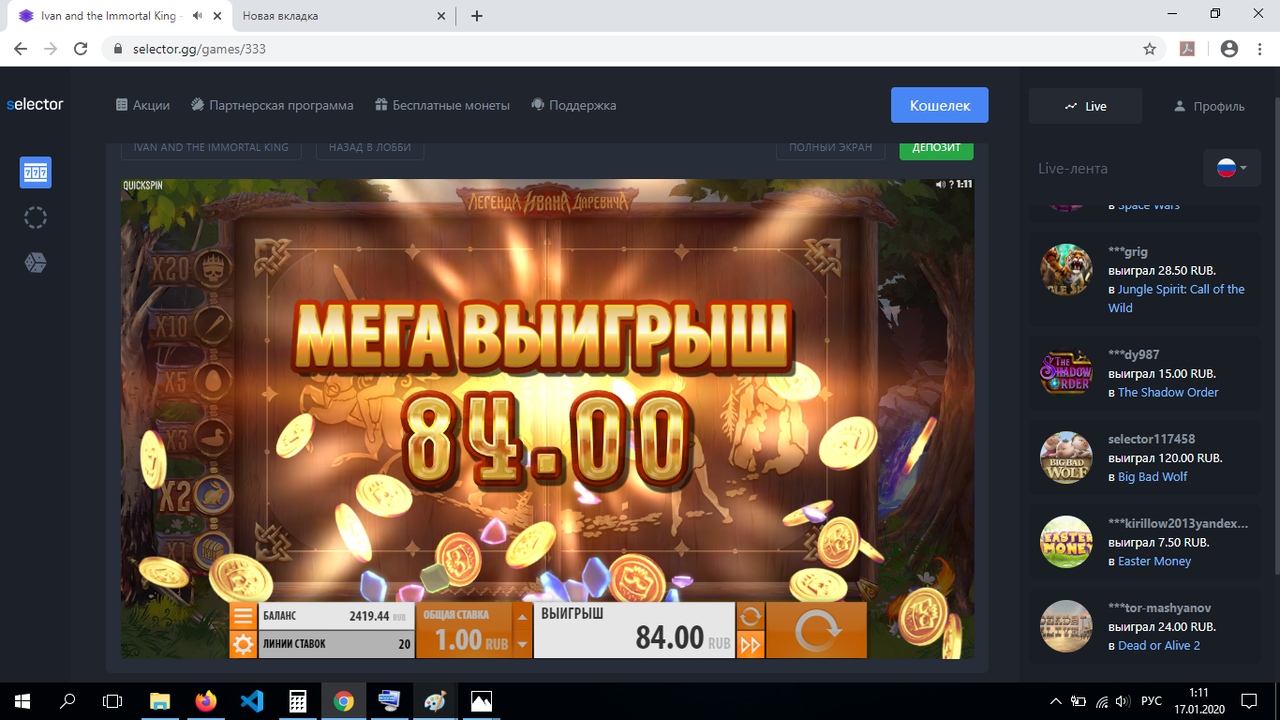Open a new browser tab
The height and width of the screenshot is (720, 1280).
pos(477,16)
